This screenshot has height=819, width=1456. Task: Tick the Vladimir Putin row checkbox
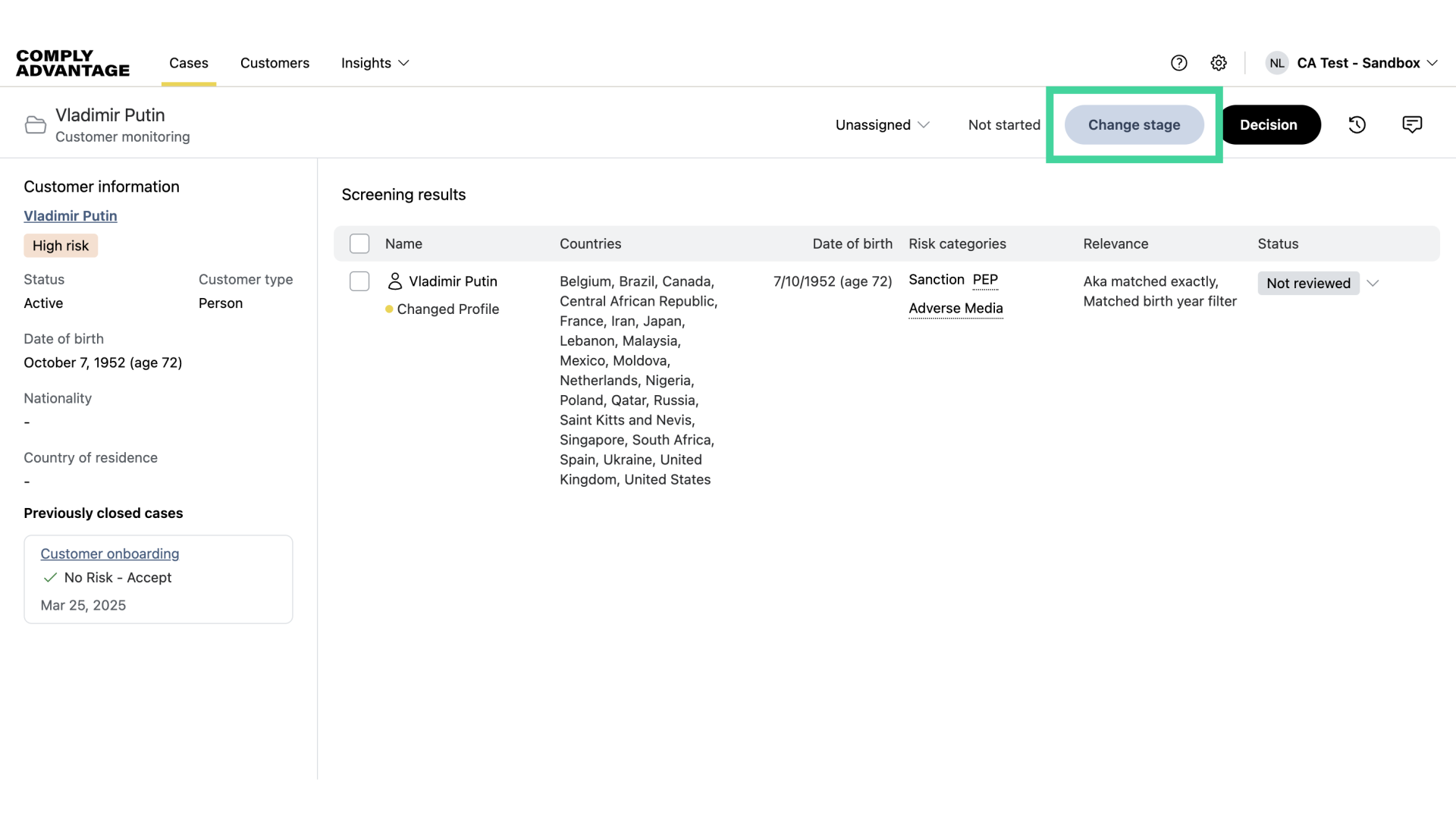coord(359,281)
